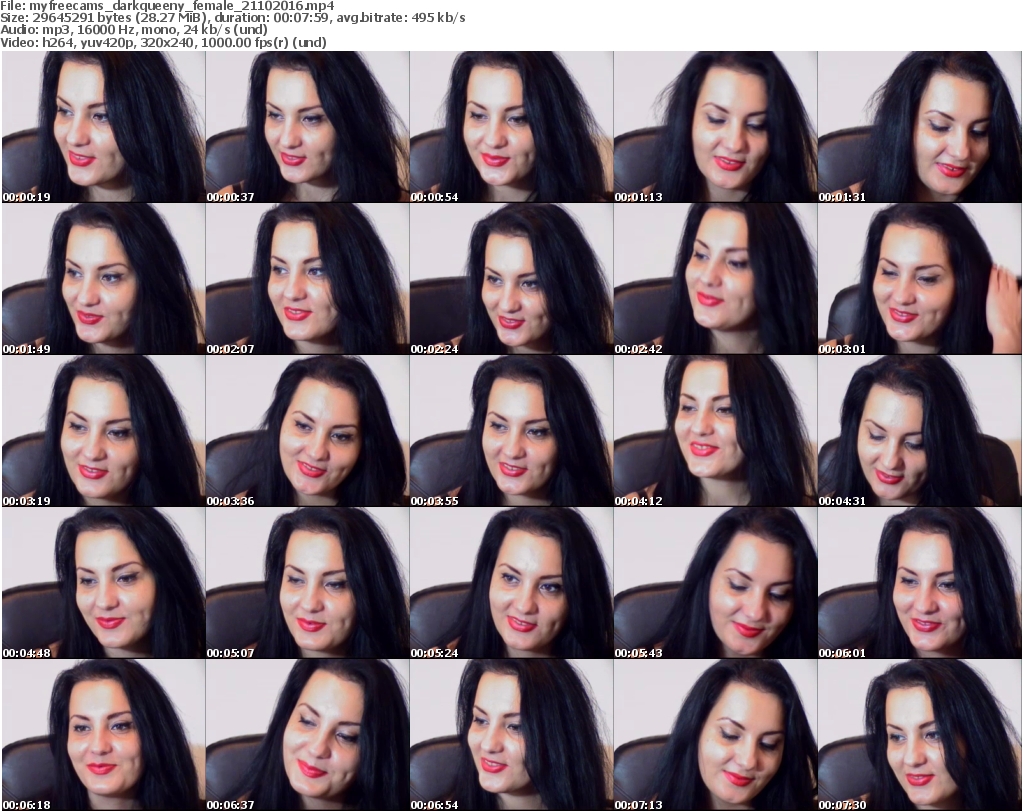The image size is (1024, 811).
Task: Open the frame at 00:02:42
Action: (715, 279)
